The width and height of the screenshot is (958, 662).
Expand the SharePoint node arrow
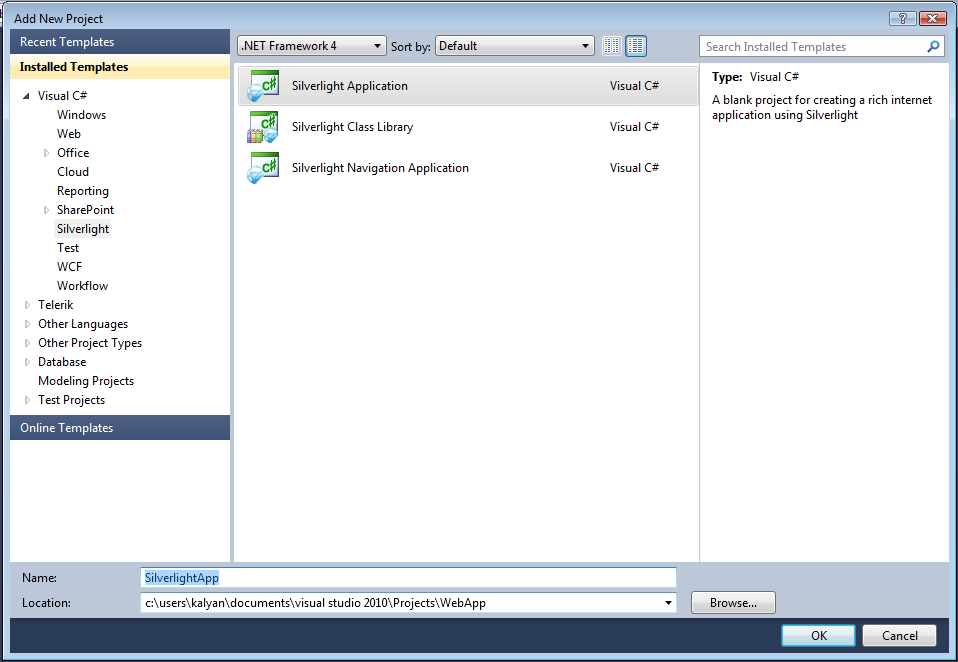(x=46, y=210)
